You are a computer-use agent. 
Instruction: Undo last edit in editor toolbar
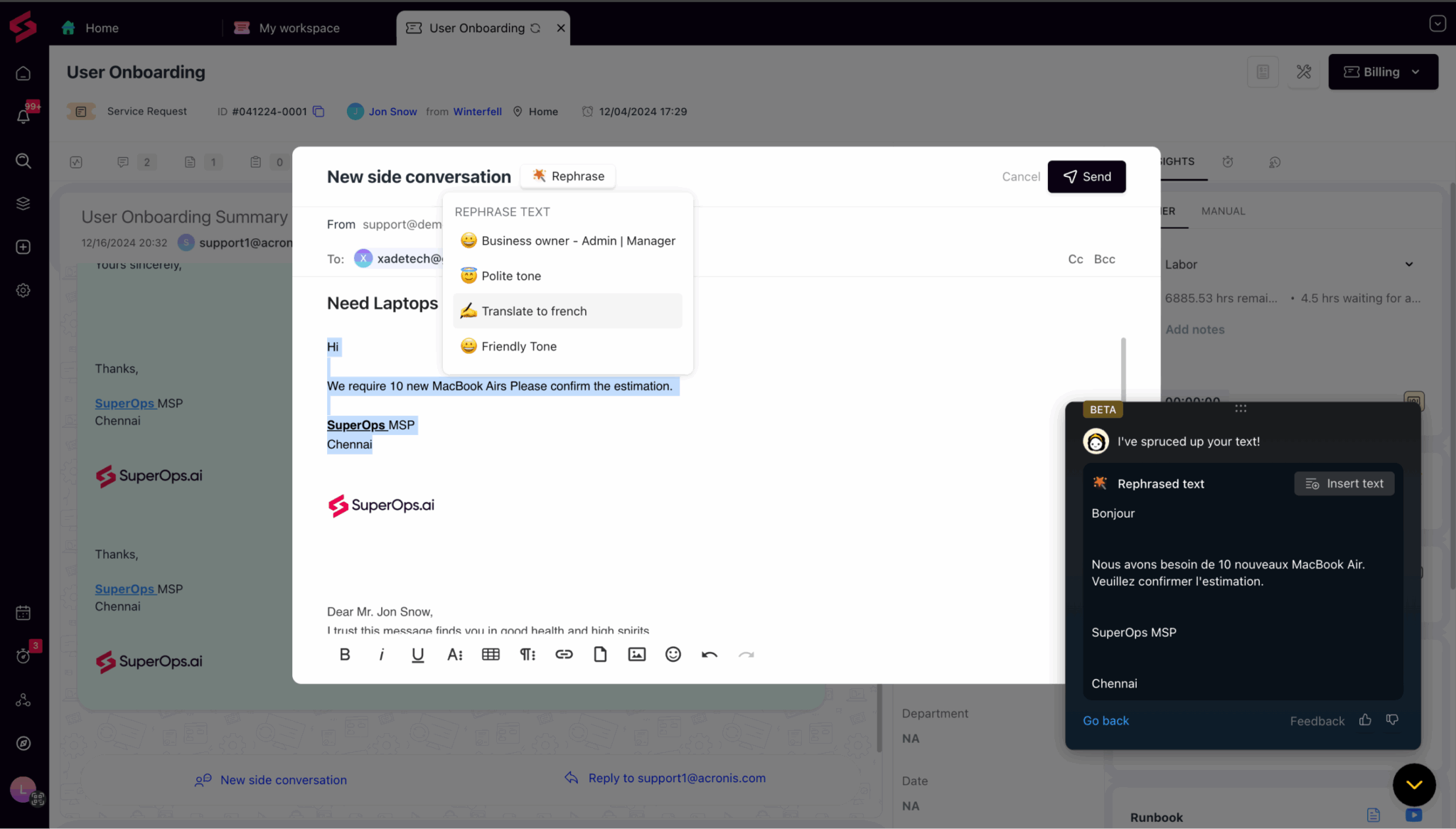tap(710, 655)
